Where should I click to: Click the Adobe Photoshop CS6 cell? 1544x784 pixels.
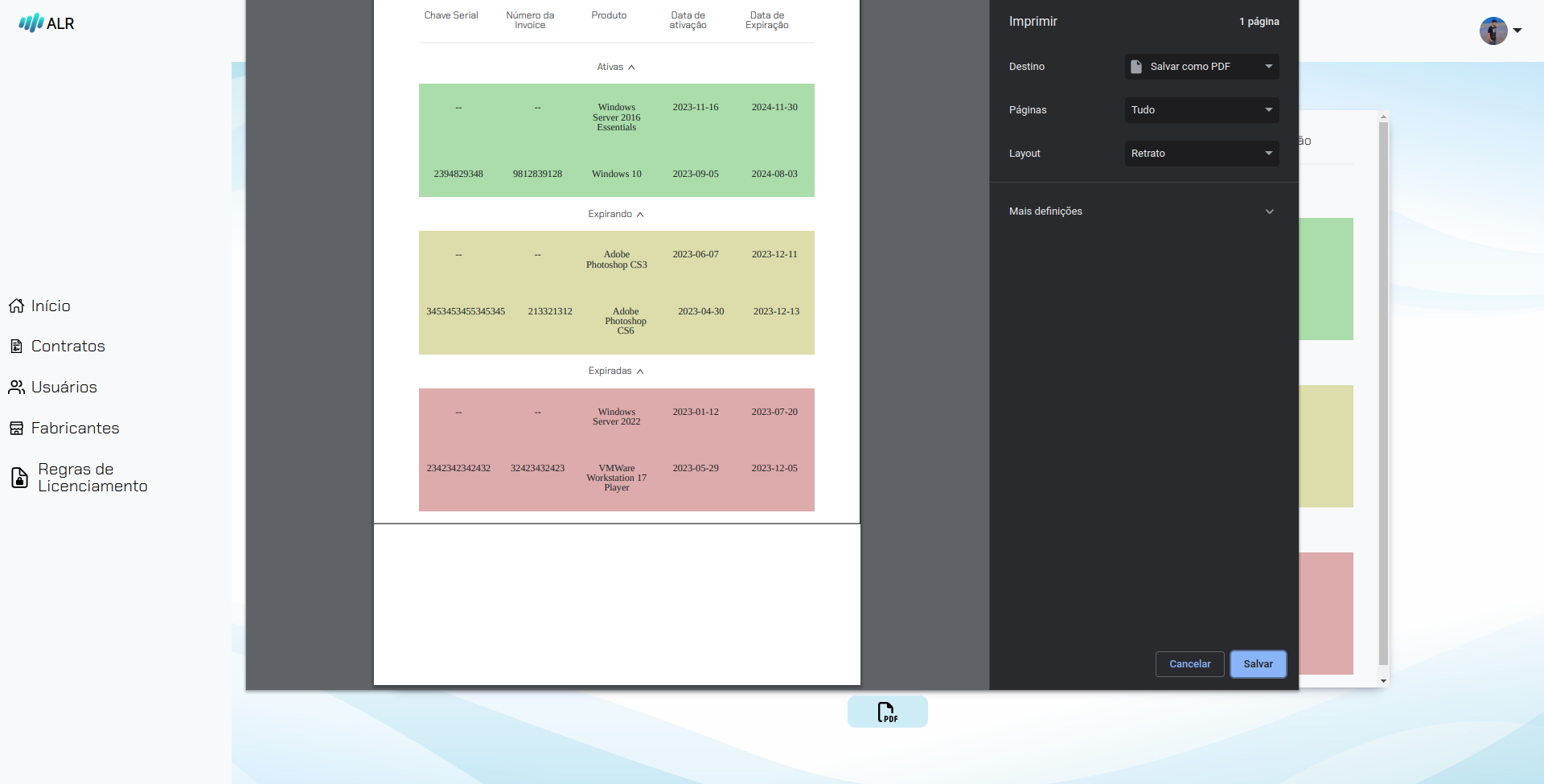click(x=626, y=321)
